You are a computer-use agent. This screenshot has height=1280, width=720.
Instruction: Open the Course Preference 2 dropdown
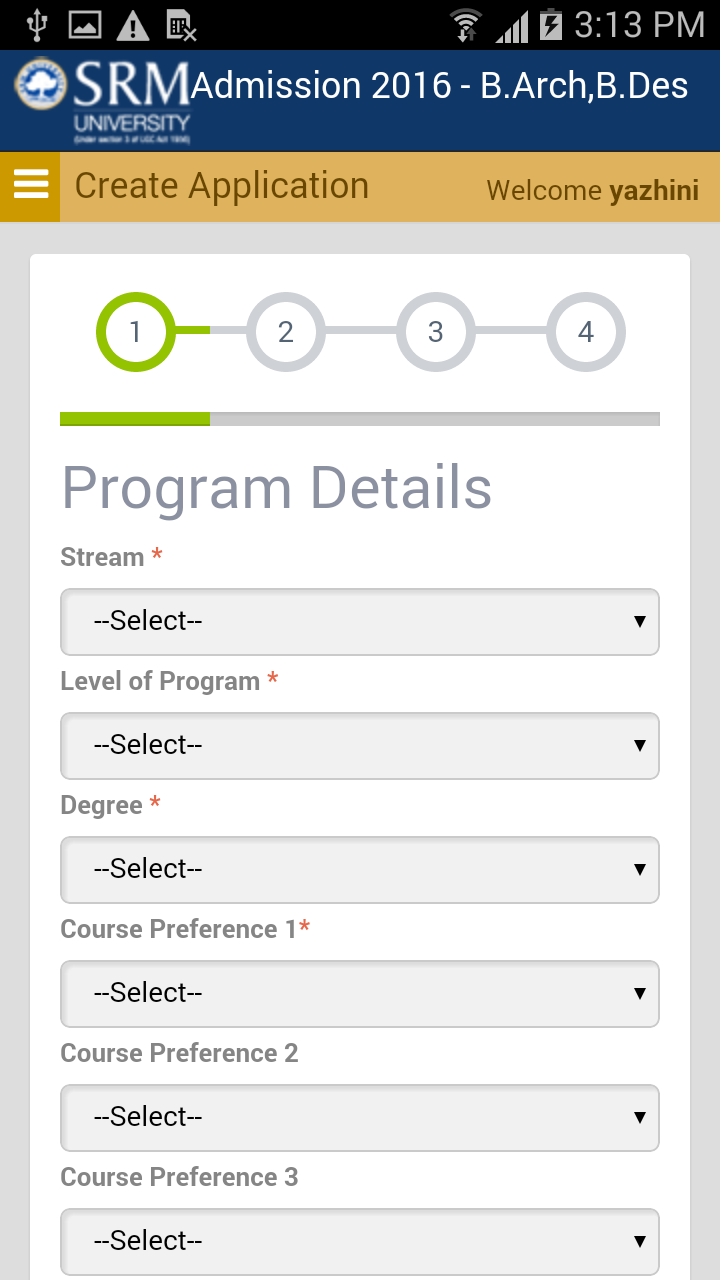click(360, 1117)
